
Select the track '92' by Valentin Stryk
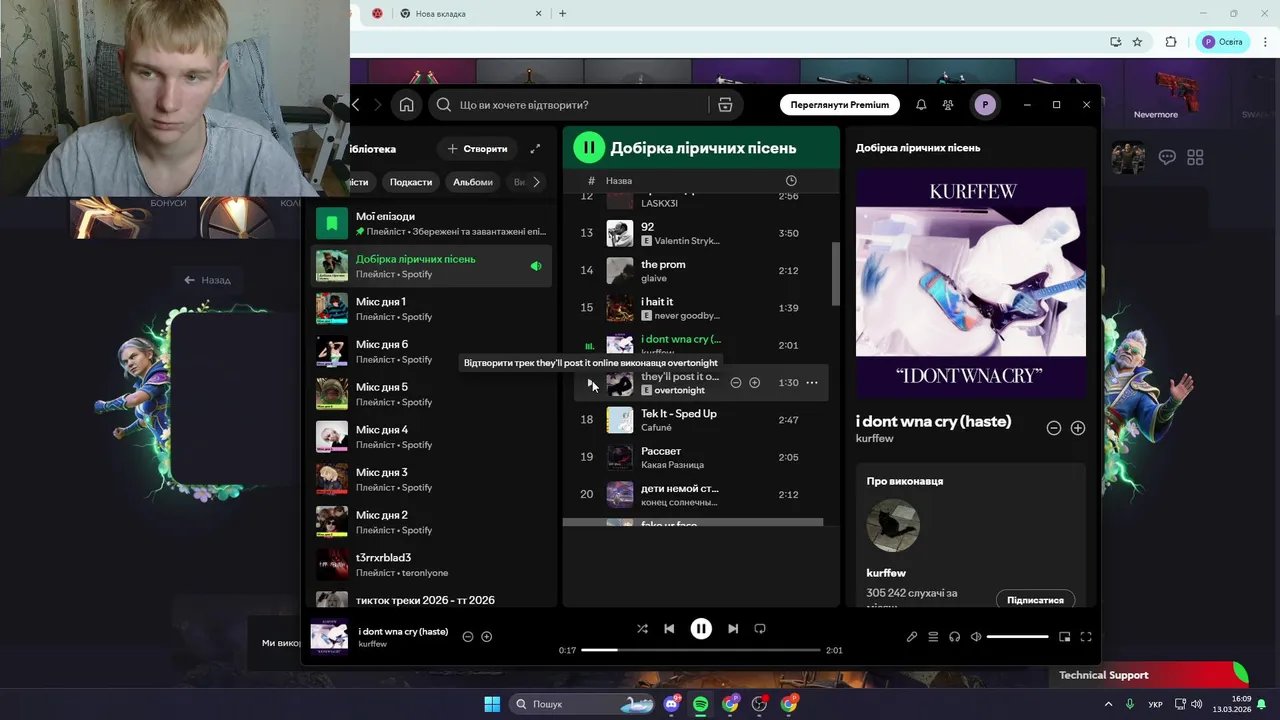[x=701, y=233]
